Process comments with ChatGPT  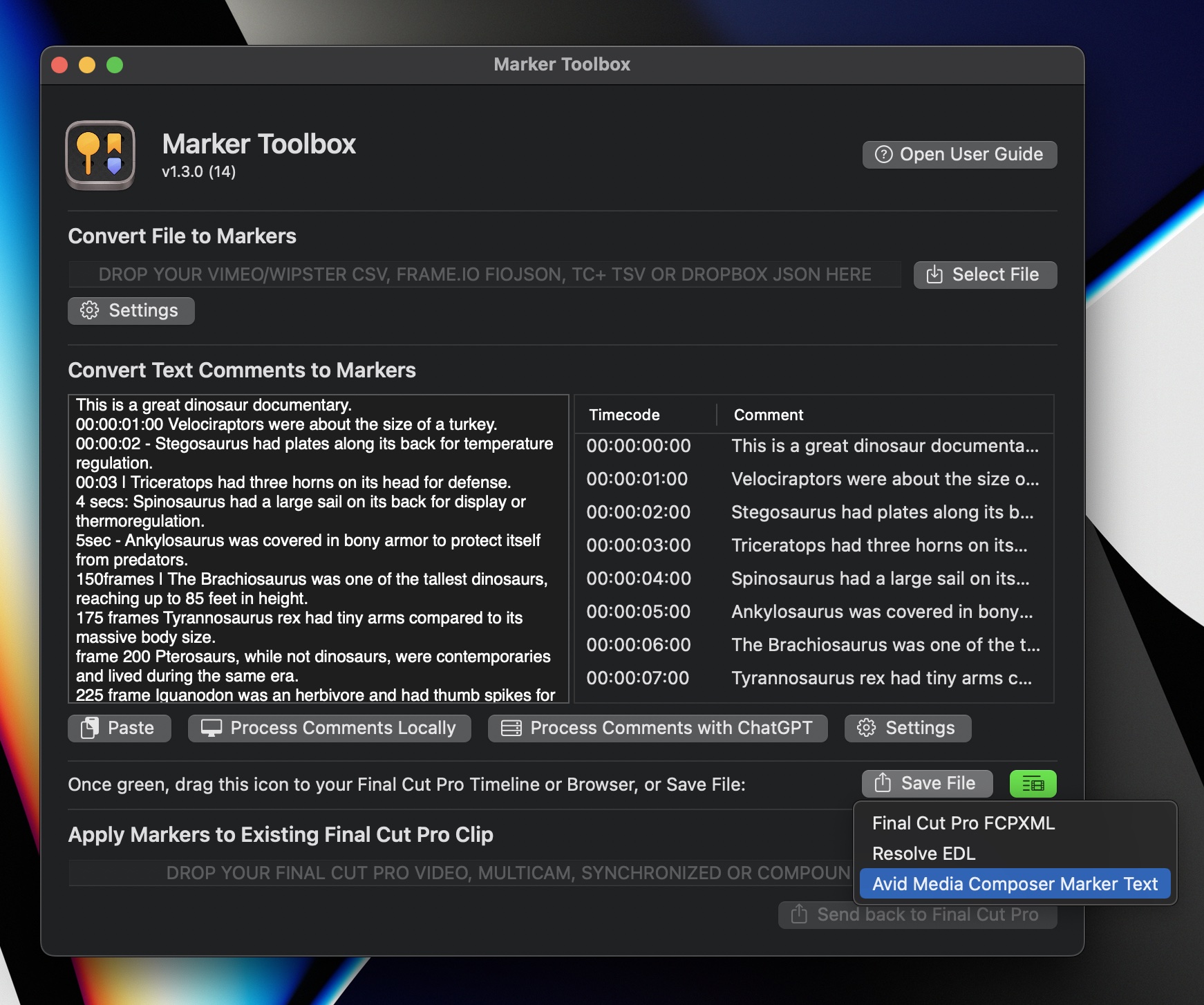pyautogui.click(x=657, y=728)
